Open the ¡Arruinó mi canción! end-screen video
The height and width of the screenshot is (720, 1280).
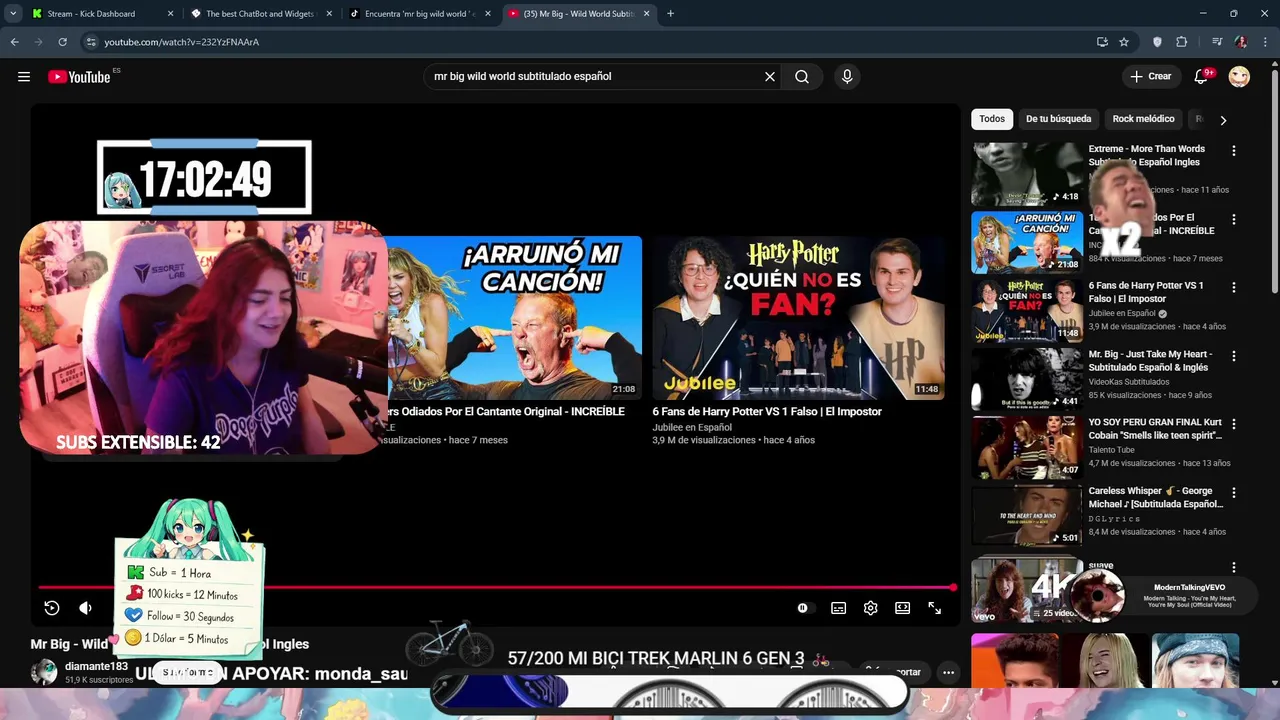[514, 318]
